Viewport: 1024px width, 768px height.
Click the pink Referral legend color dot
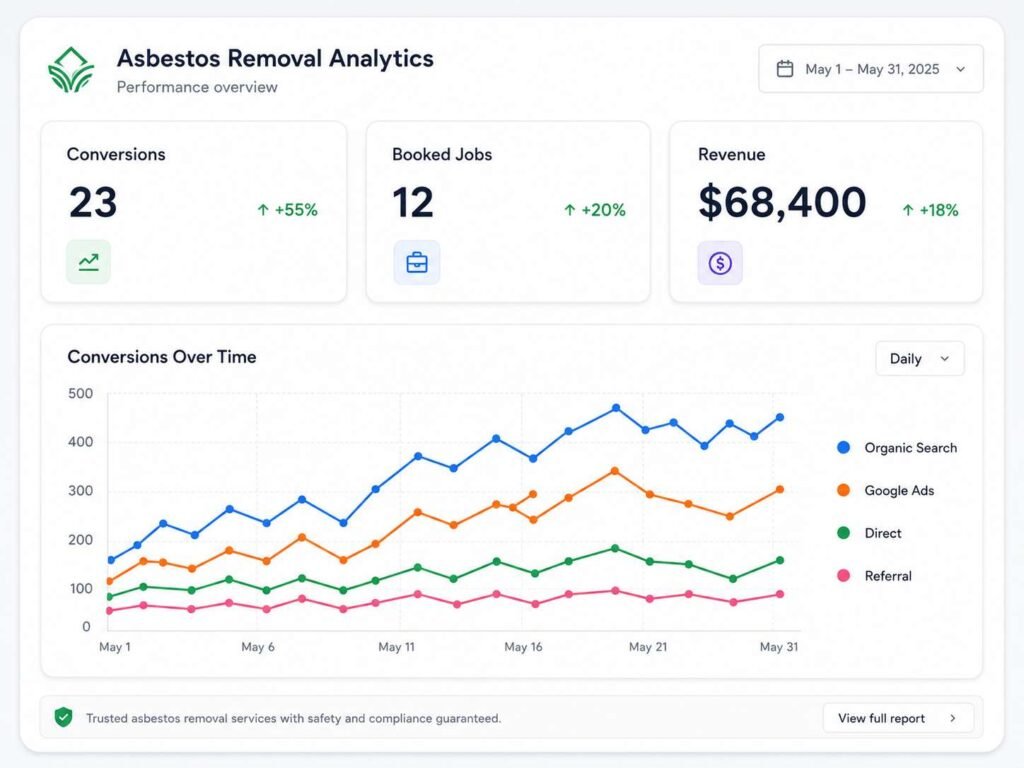pyautogui.click(x=843, y=575)
